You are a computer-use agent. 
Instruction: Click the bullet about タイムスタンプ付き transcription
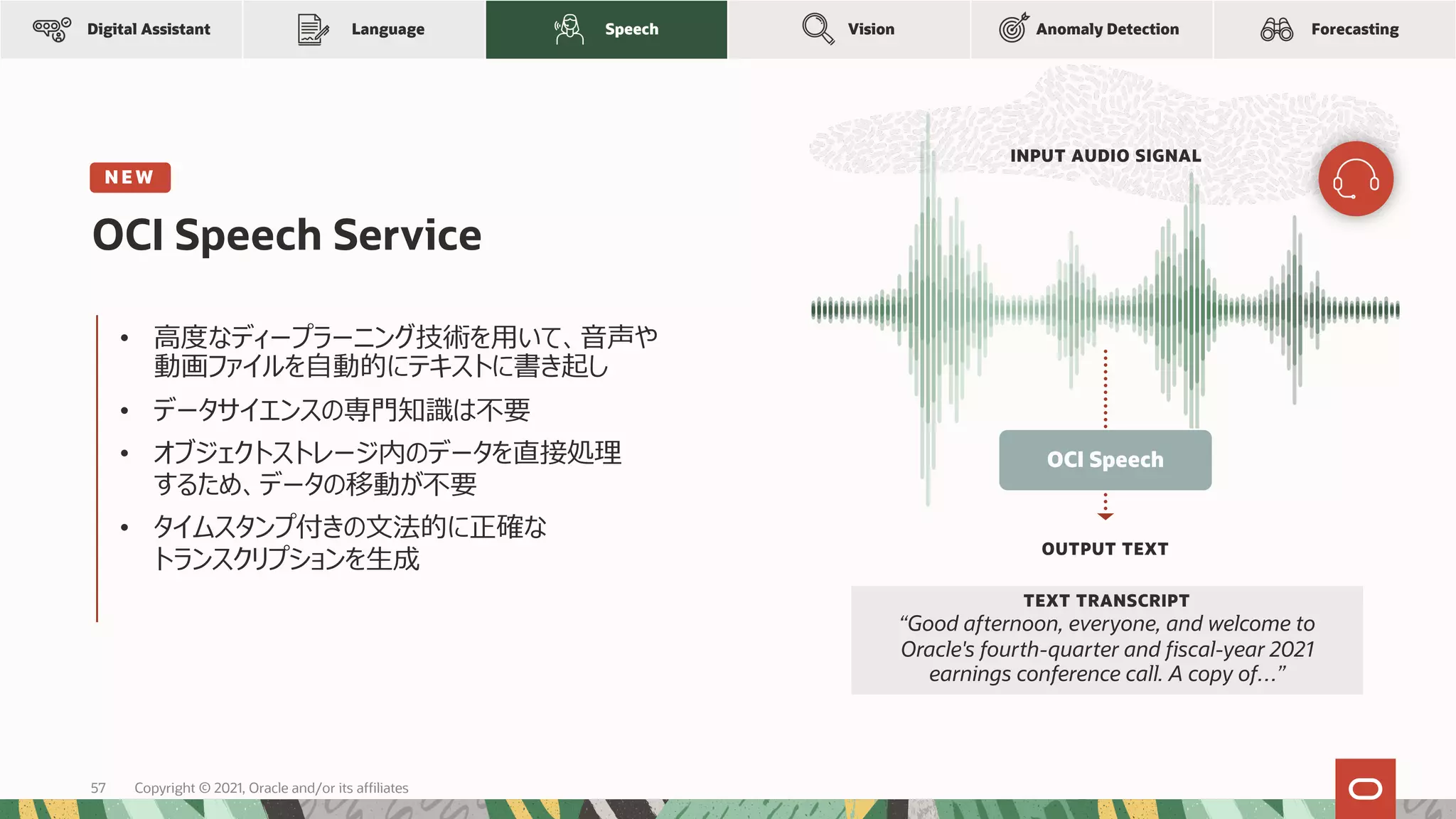pos(350,542)
